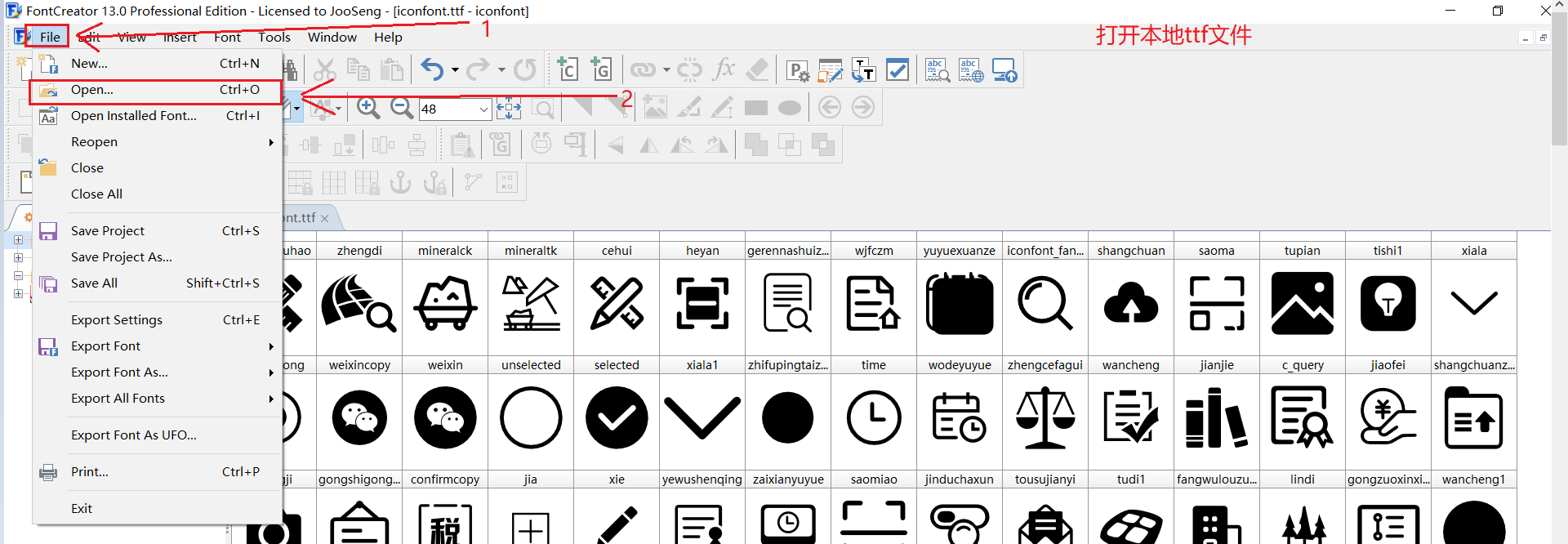Viewport: 1568px width, 544px height.
Task: Open Export Settings menu entry
Action: click(x=157, y=320)
